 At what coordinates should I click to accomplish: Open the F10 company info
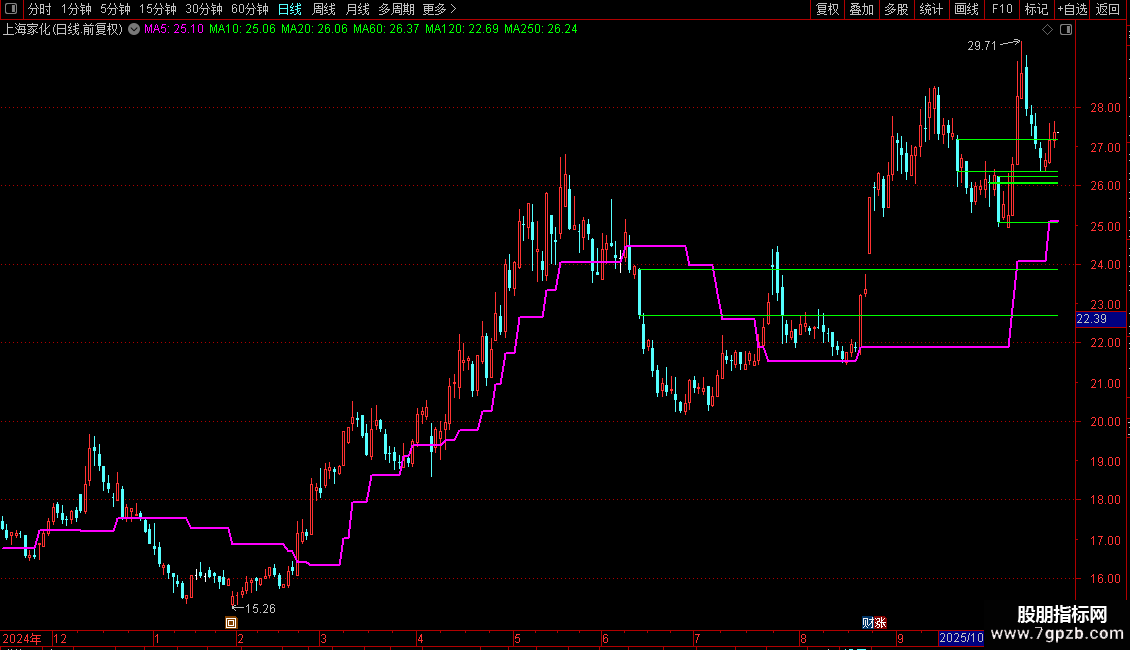(x=1002, y=9)
